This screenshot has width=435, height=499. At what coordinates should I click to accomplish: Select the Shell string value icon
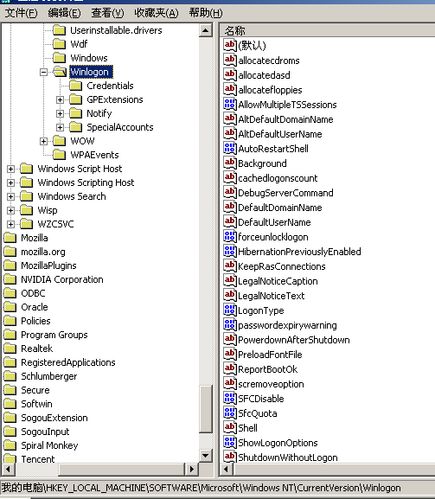pyautogui.click(x=230, y=427)
